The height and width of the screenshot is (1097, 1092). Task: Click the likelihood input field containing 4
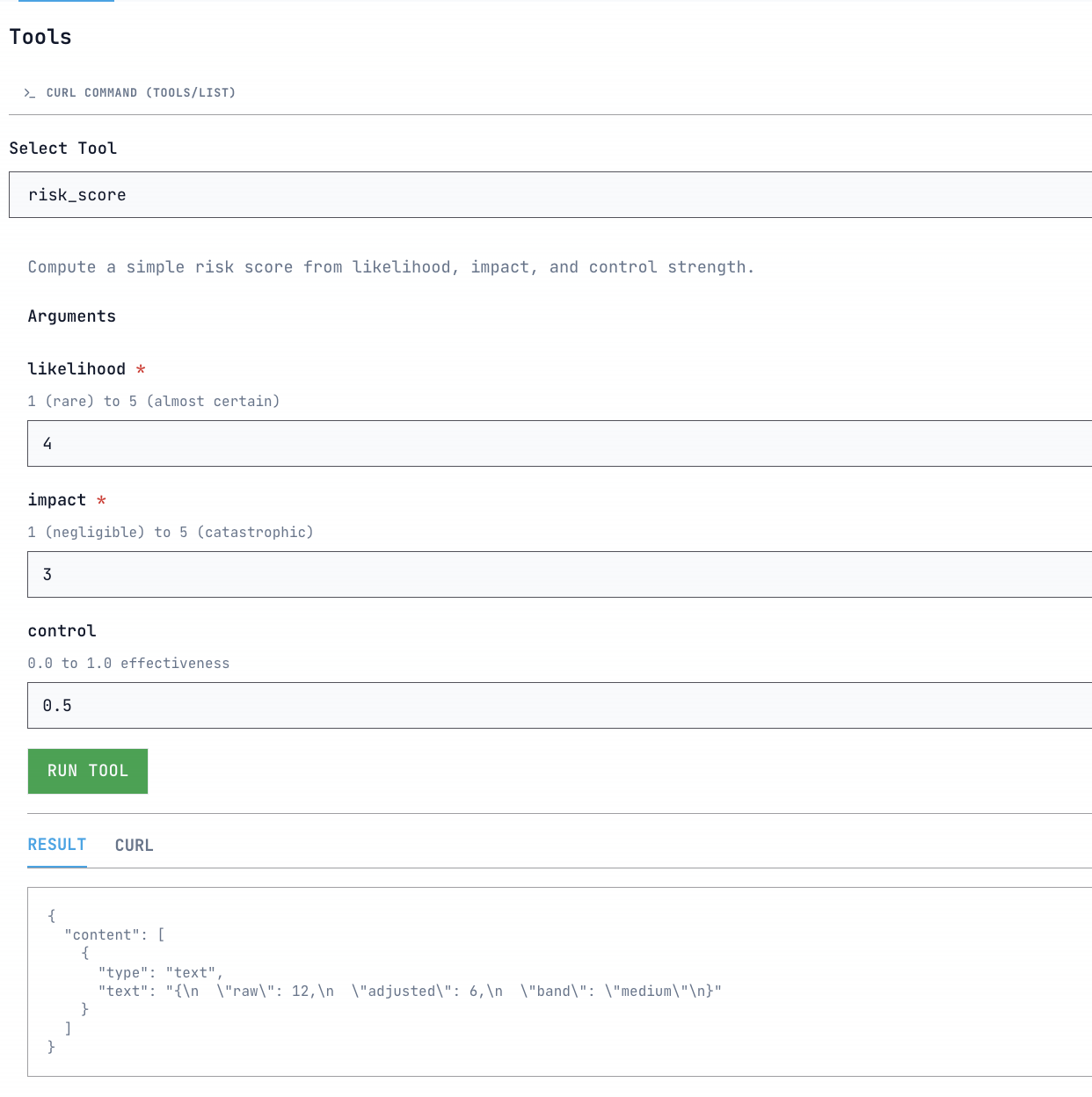(559, 444)
